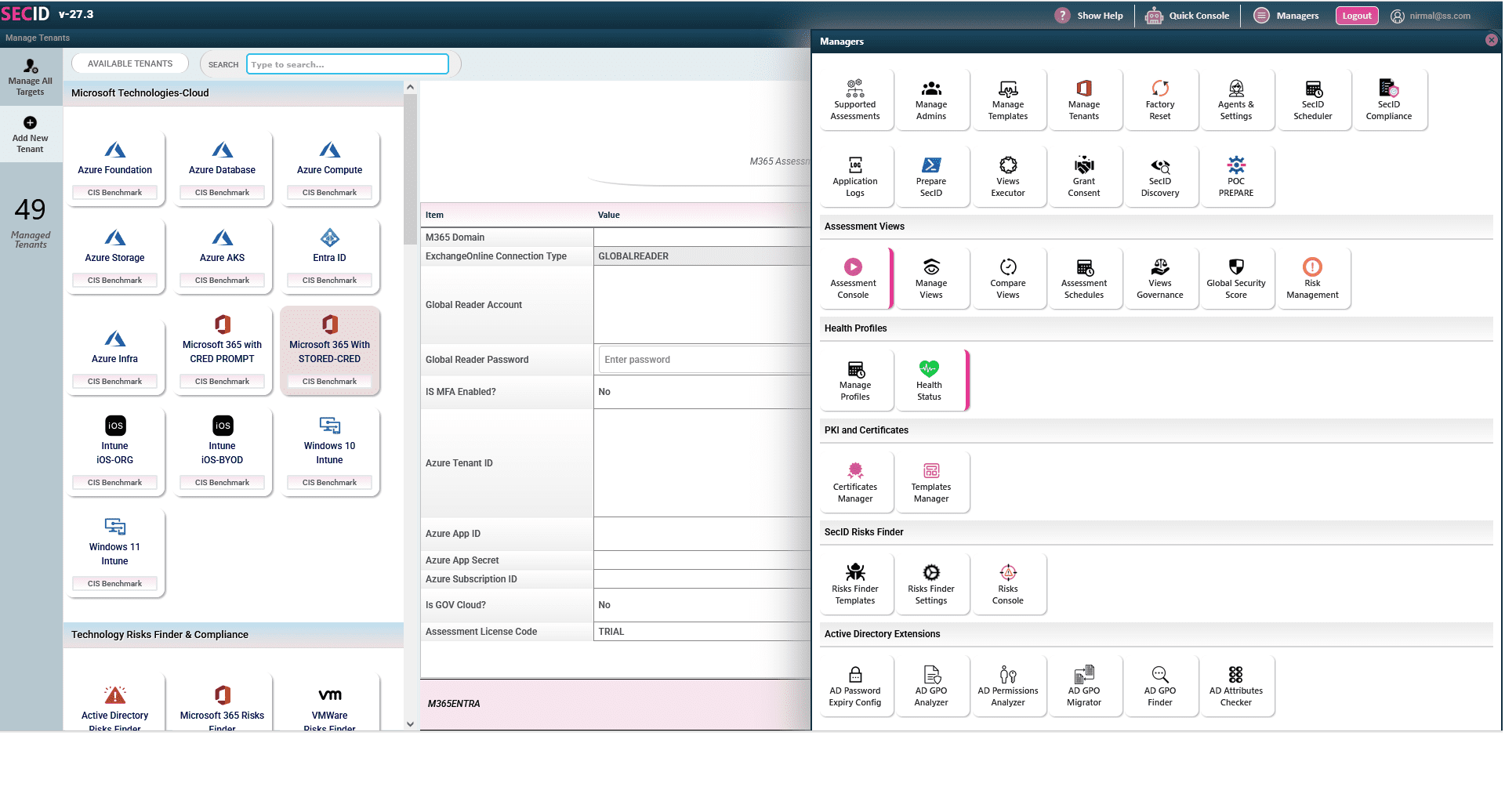
Task: Open Risks Finder Settings
Action: coord(931,584)
